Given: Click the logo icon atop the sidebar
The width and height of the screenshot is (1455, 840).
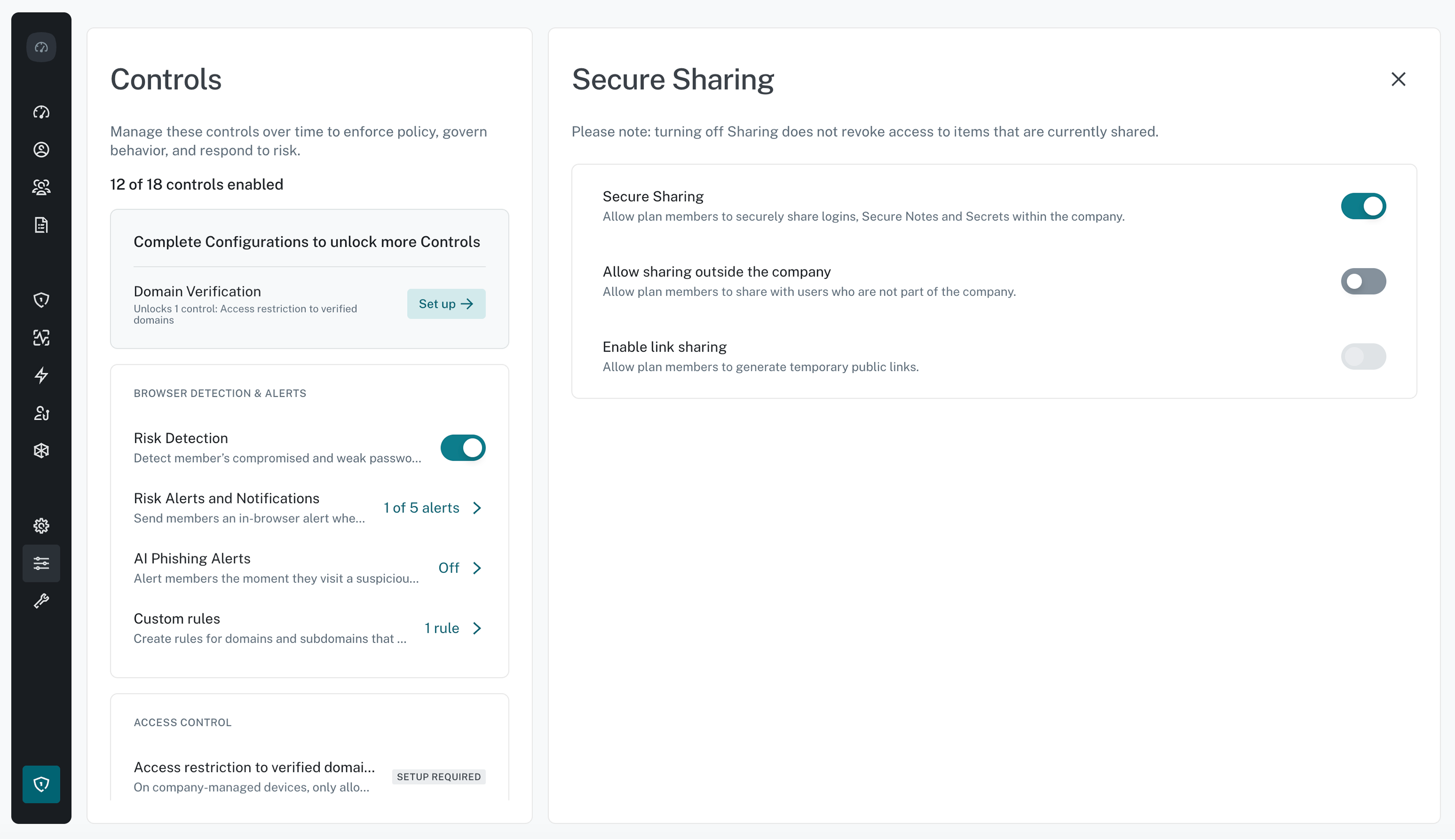Looking at the screenshot, I should (x=41, y=47).
